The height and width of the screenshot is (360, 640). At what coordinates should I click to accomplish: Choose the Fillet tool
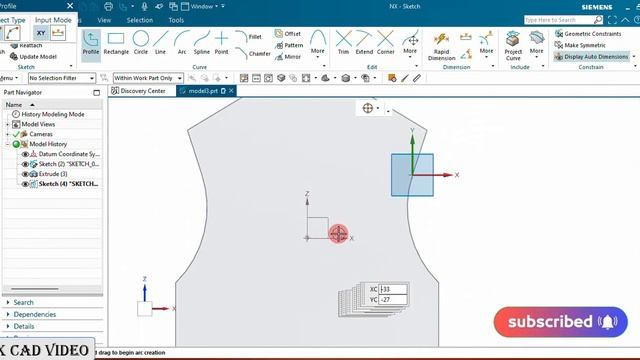click(249, 37)
